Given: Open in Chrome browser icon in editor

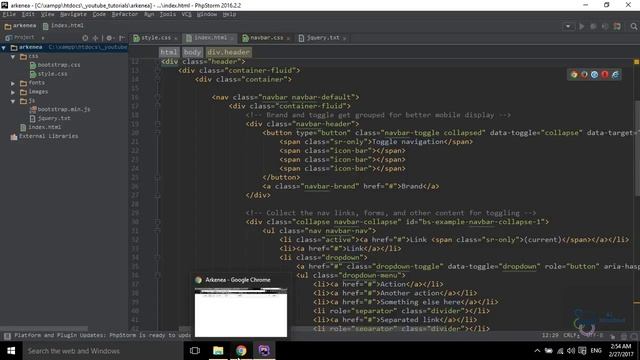Looking at the screenshot, I should tap(574, 74).
